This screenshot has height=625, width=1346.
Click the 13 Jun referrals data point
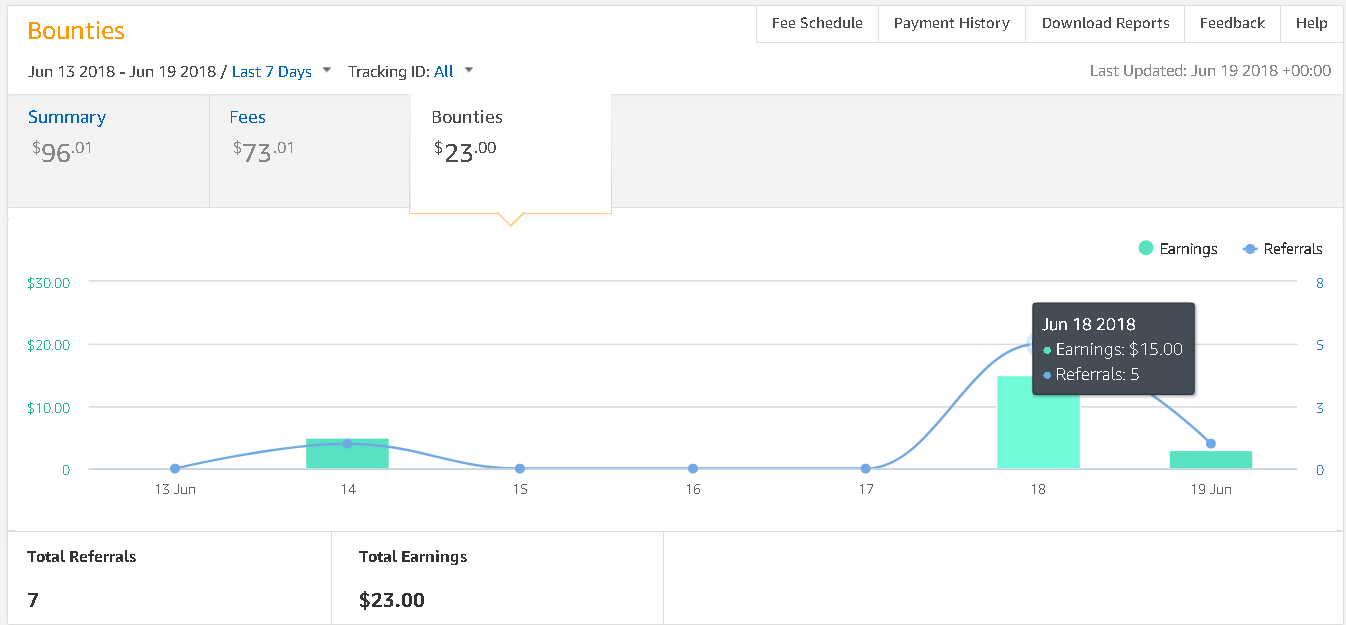(175, 468)
